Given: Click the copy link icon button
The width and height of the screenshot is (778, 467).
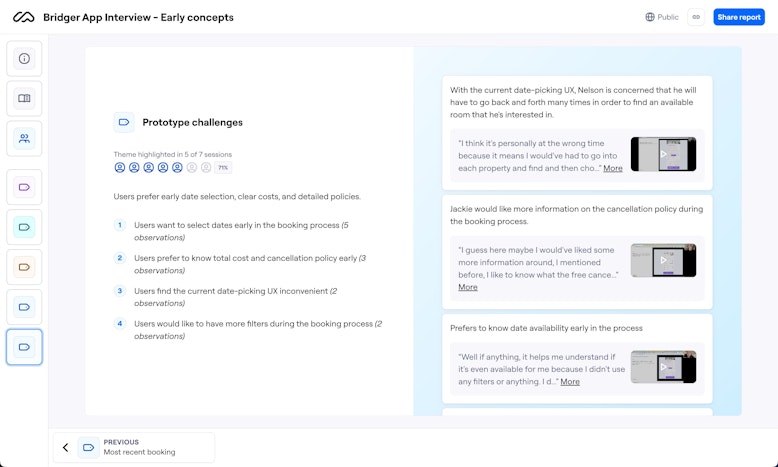Looking at the screenshot, I should click(x=696, y=17).
